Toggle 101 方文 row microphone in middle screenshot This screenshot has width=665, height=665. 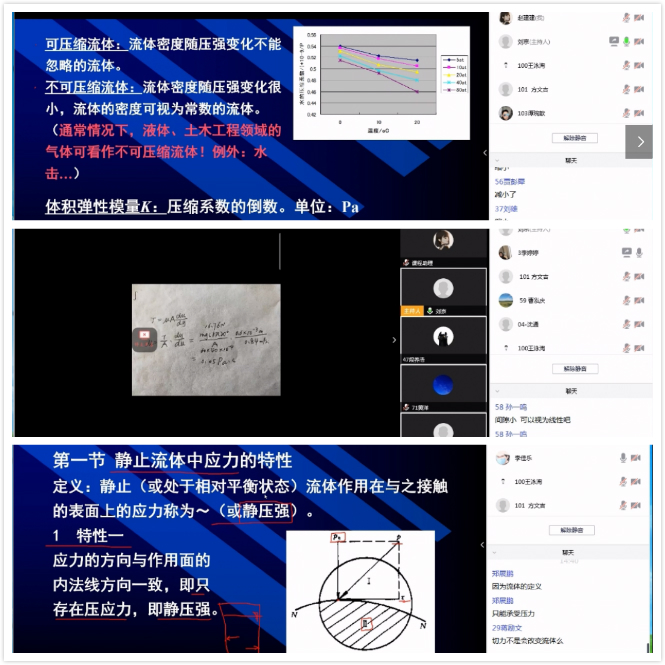pyautogui.click(x=626, y=277)
